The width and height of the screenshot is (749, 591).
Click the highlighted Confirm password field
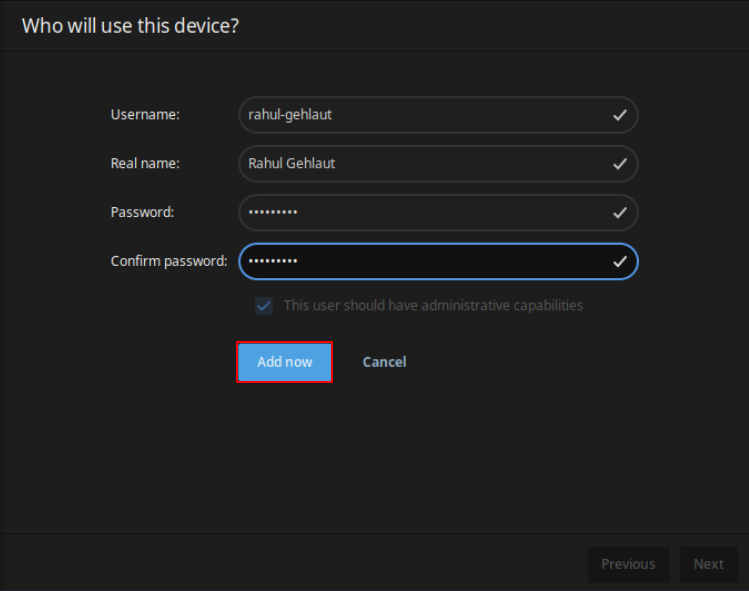tap(438, 261)
